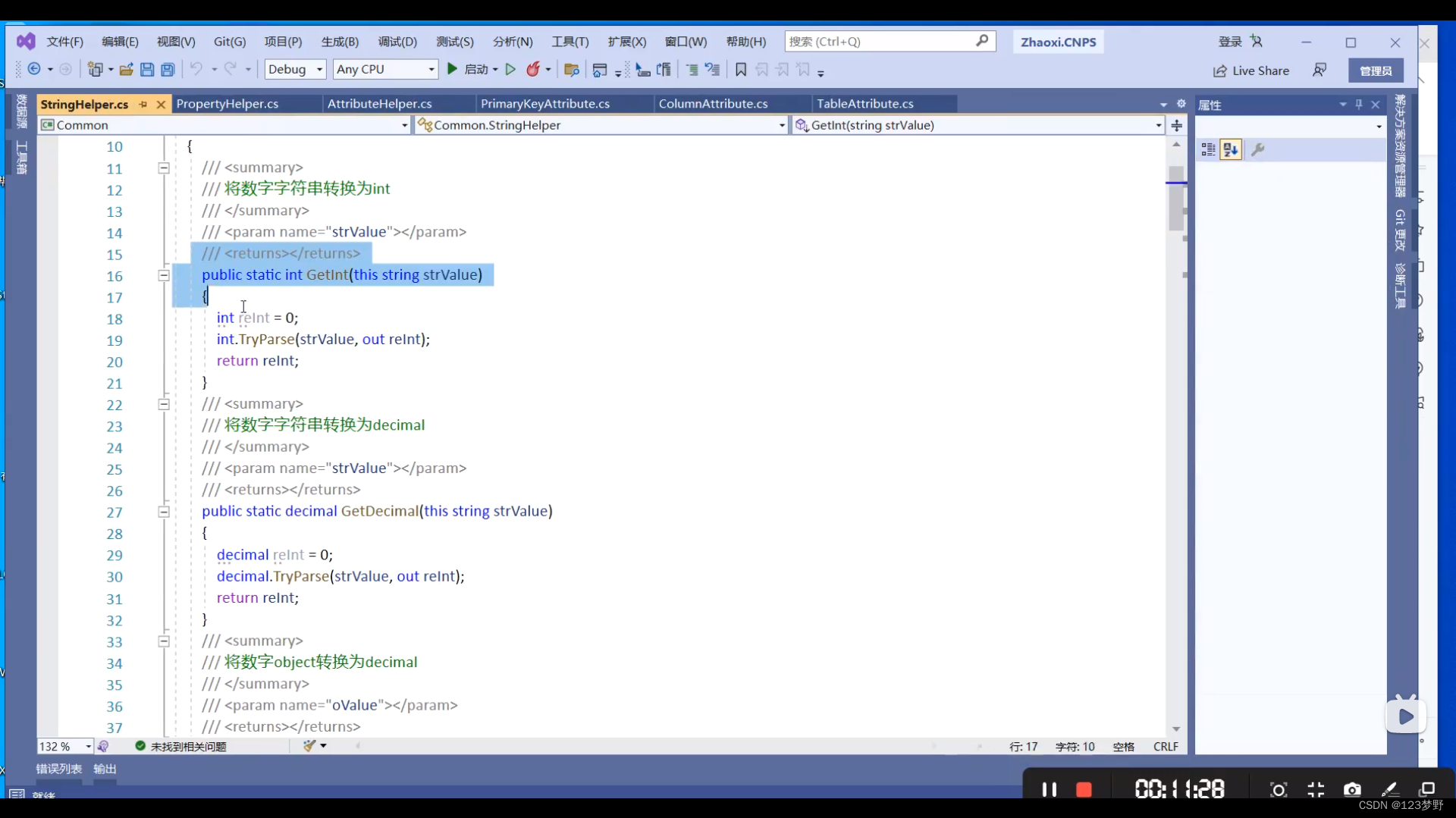Click the camera screenshot icon in the recorder bar
Viewport: 1456px width, 818px height.
click(x=1352, y=790)
